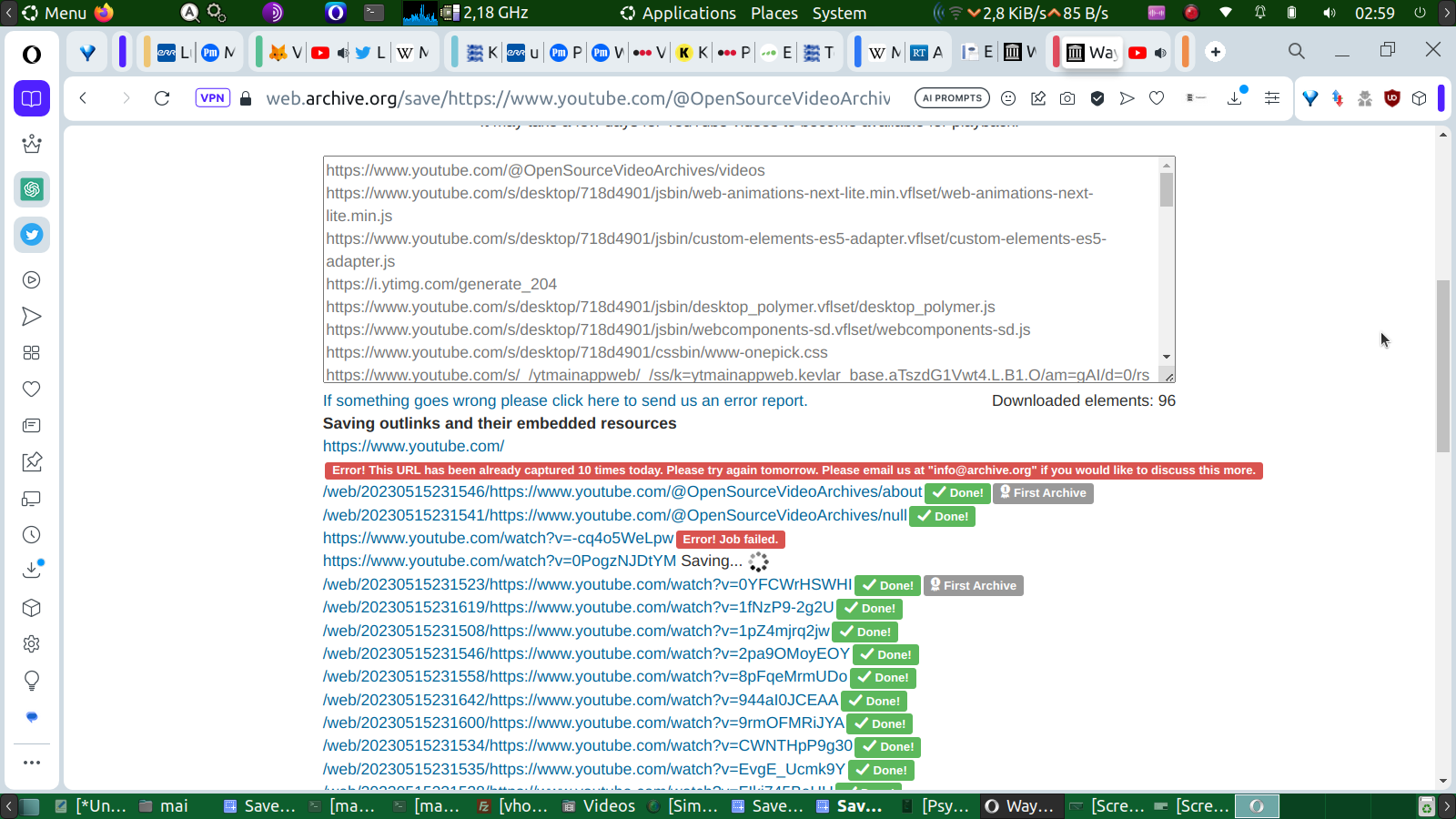This screenshot has width=1456, height=819.
Task: Open the failed watch?v=-cq4o5WeLpw link
Action: tap(498, 538)
